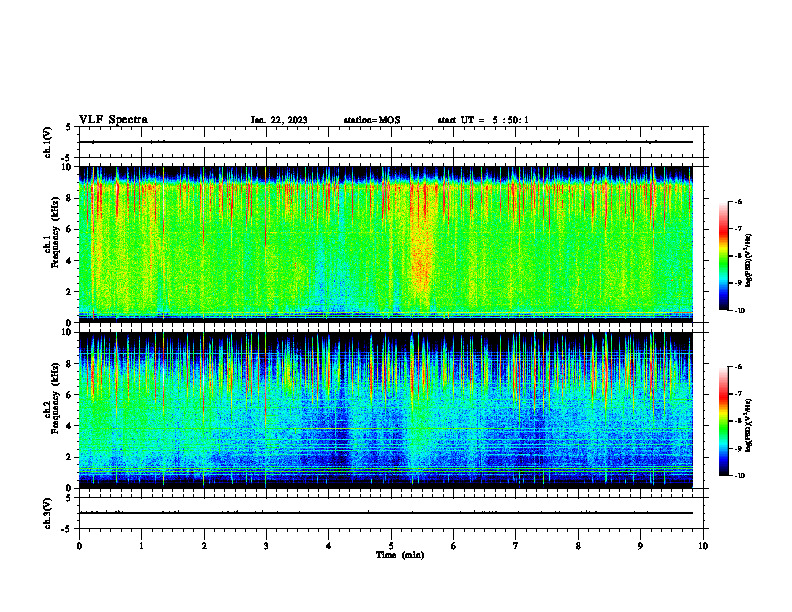This screenshot has height=612, width=792.
Task: Click the ch.3 voltage waveform trace
Action: [x=386, y=513]
